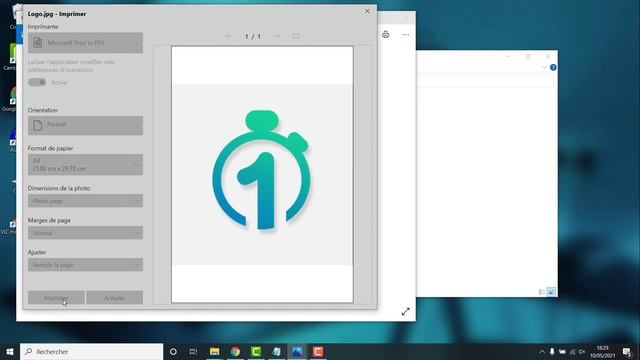Open the Windows Start menu

10,351
